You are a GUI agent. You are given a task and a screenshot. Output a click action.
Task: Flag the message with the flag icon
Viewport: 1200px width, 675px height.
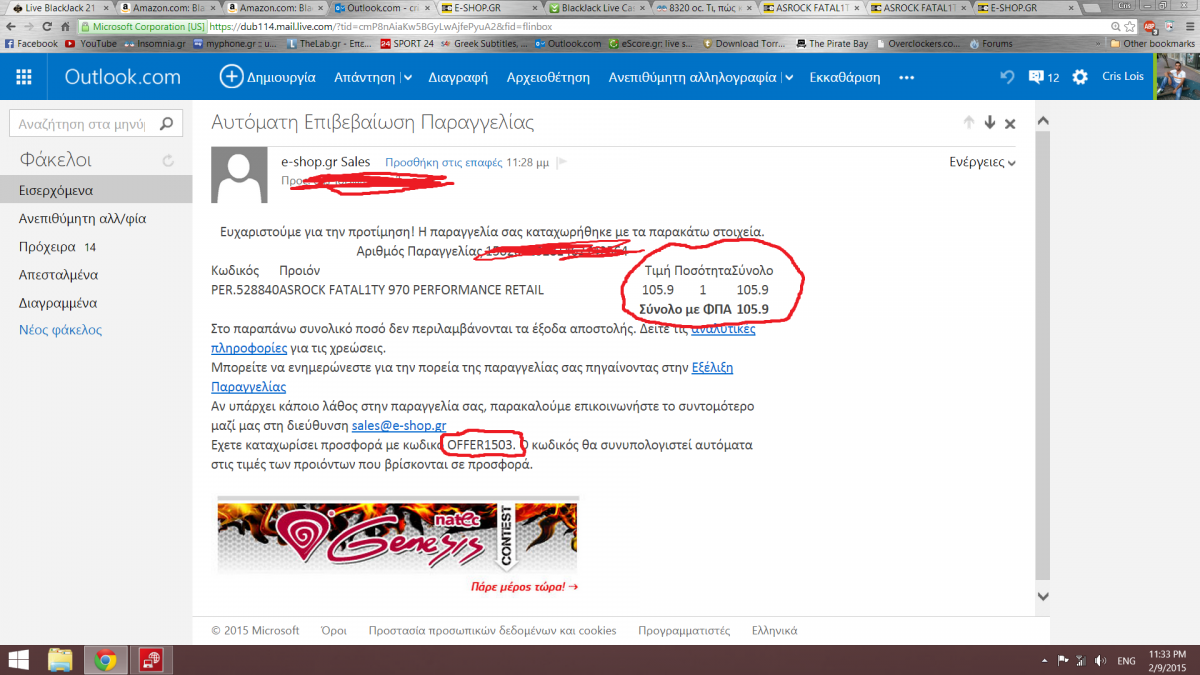(562, 162)
